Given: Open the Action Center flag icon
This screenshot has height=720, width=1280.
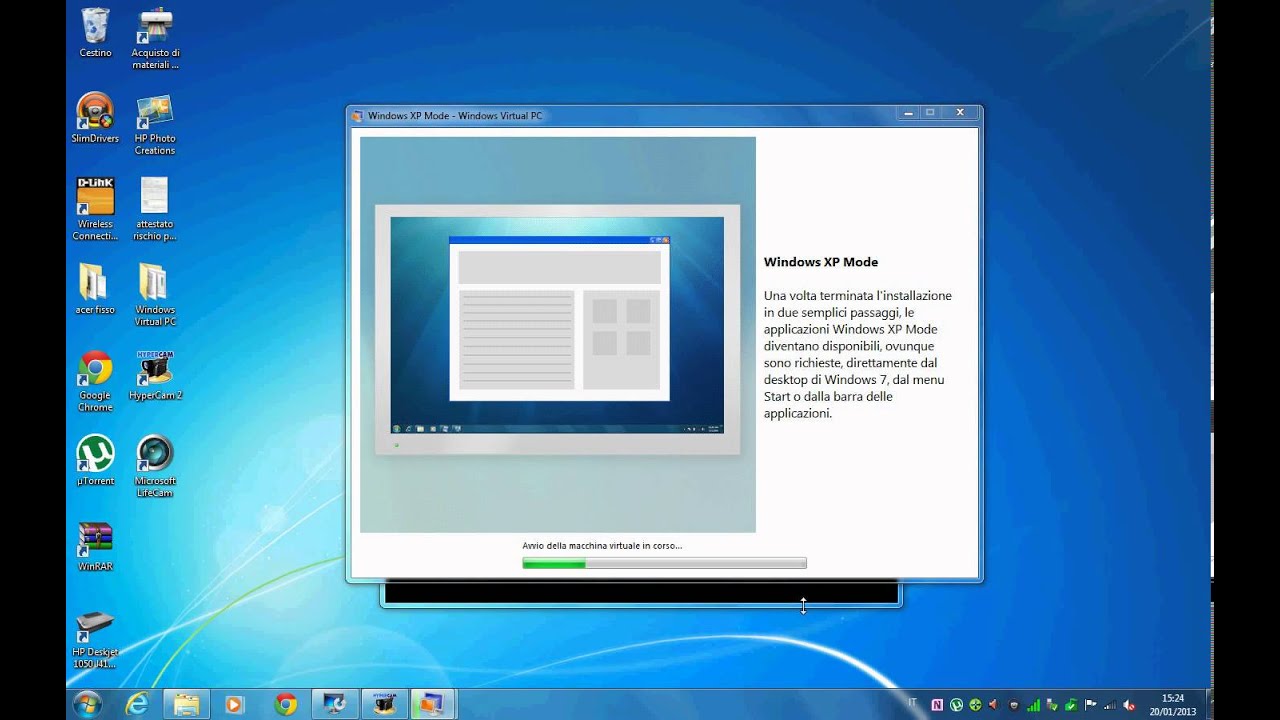Looking at the screenshot, I should tap(1091, 704).
